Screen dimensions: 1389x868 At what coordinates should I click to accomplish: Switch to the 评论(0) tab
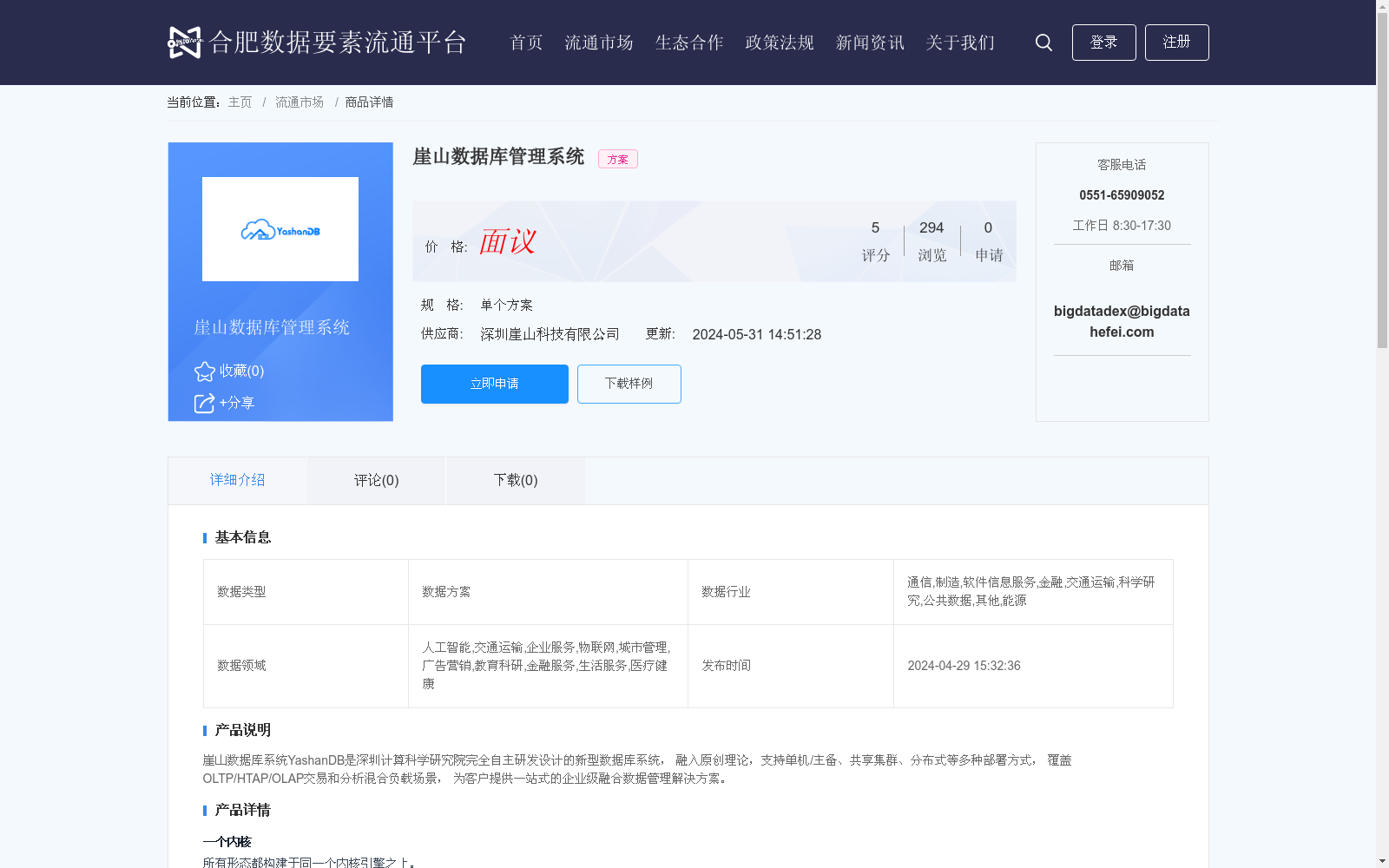click(377, 480)
